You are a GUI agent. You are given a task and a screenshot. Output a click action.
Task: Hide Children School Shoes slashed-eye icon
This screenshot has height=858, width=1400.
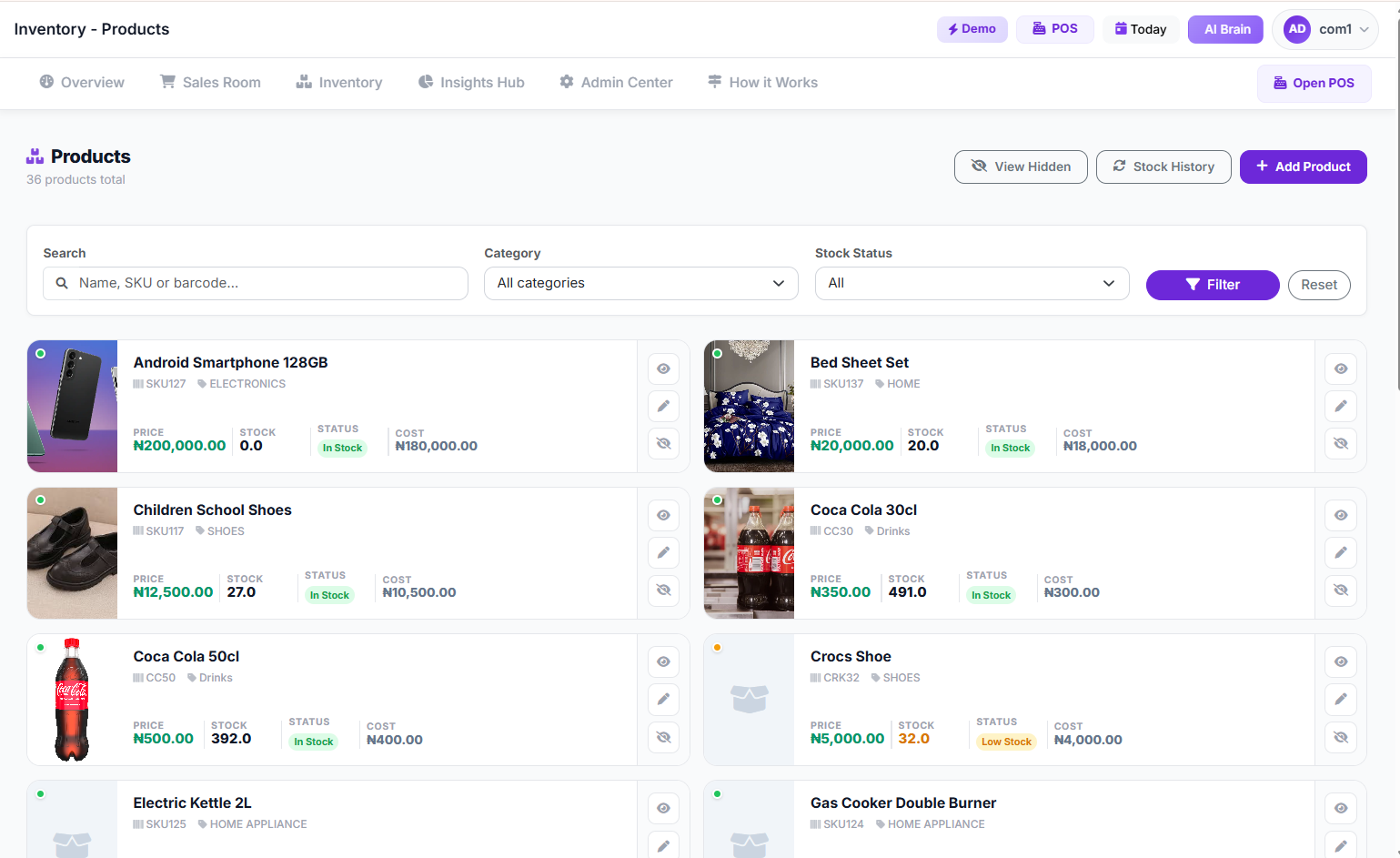[x=663, y=590]
